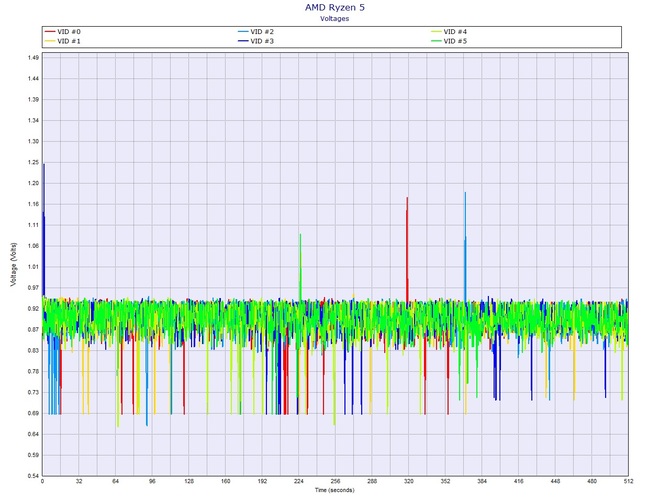Click the 1.49 value on voltage axis
The image size is (670, 502).
(33, 58)
